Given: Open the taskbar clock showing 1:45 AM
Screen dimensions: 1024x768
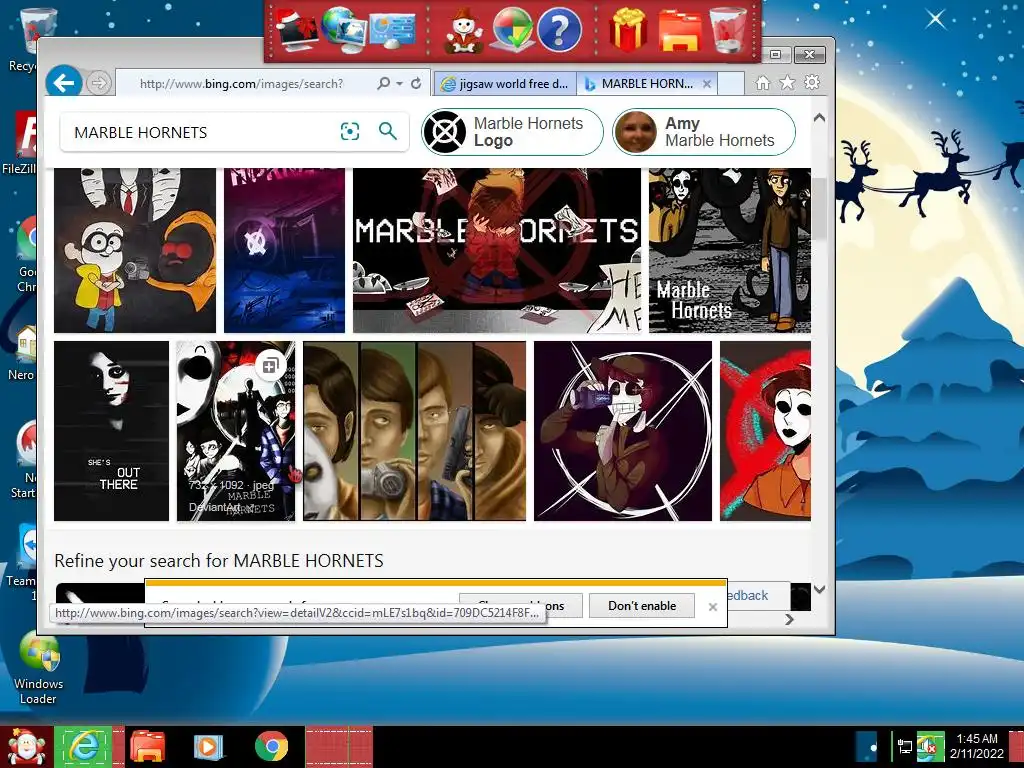Looking at the screenshot, I should 976,746.
